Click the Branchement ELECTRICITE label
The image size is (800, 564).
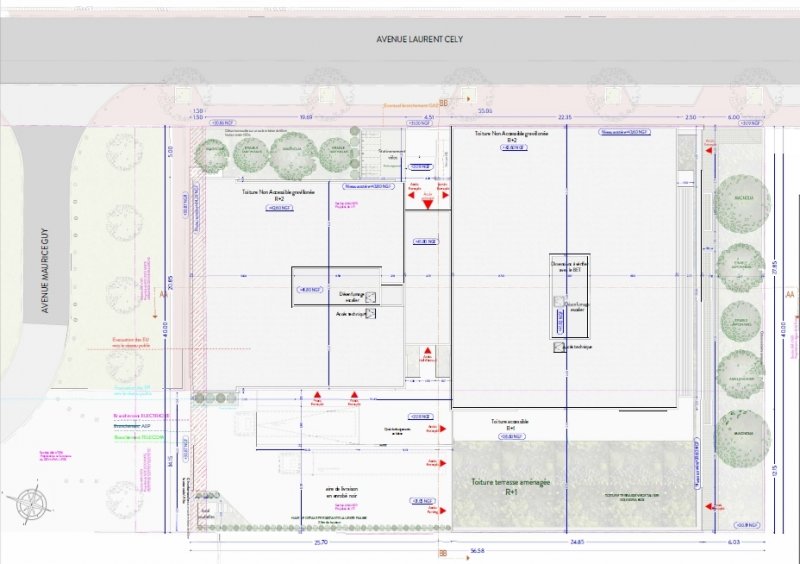tap(141, 414)
